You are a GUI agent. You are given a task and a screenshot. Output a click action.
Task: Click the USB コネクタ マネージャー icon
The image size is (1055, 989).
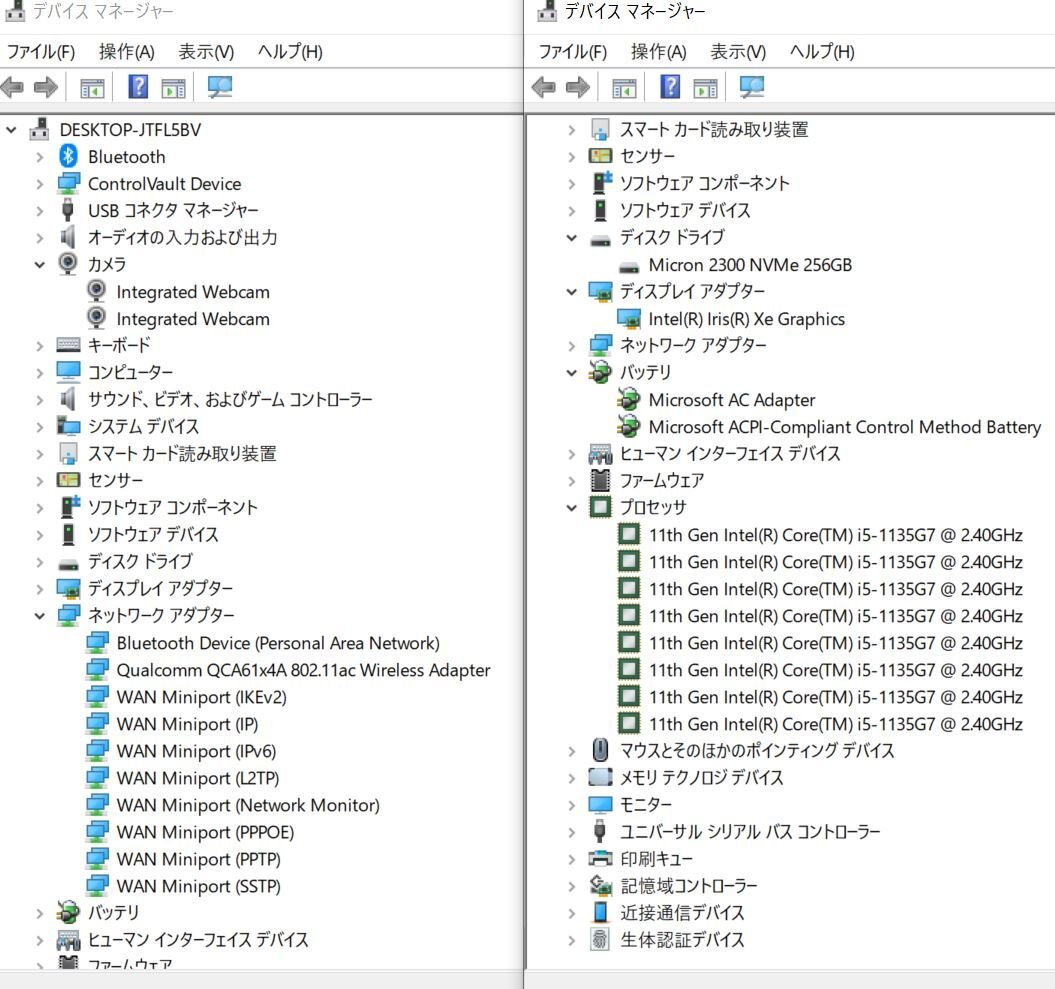tap(68, 210)
